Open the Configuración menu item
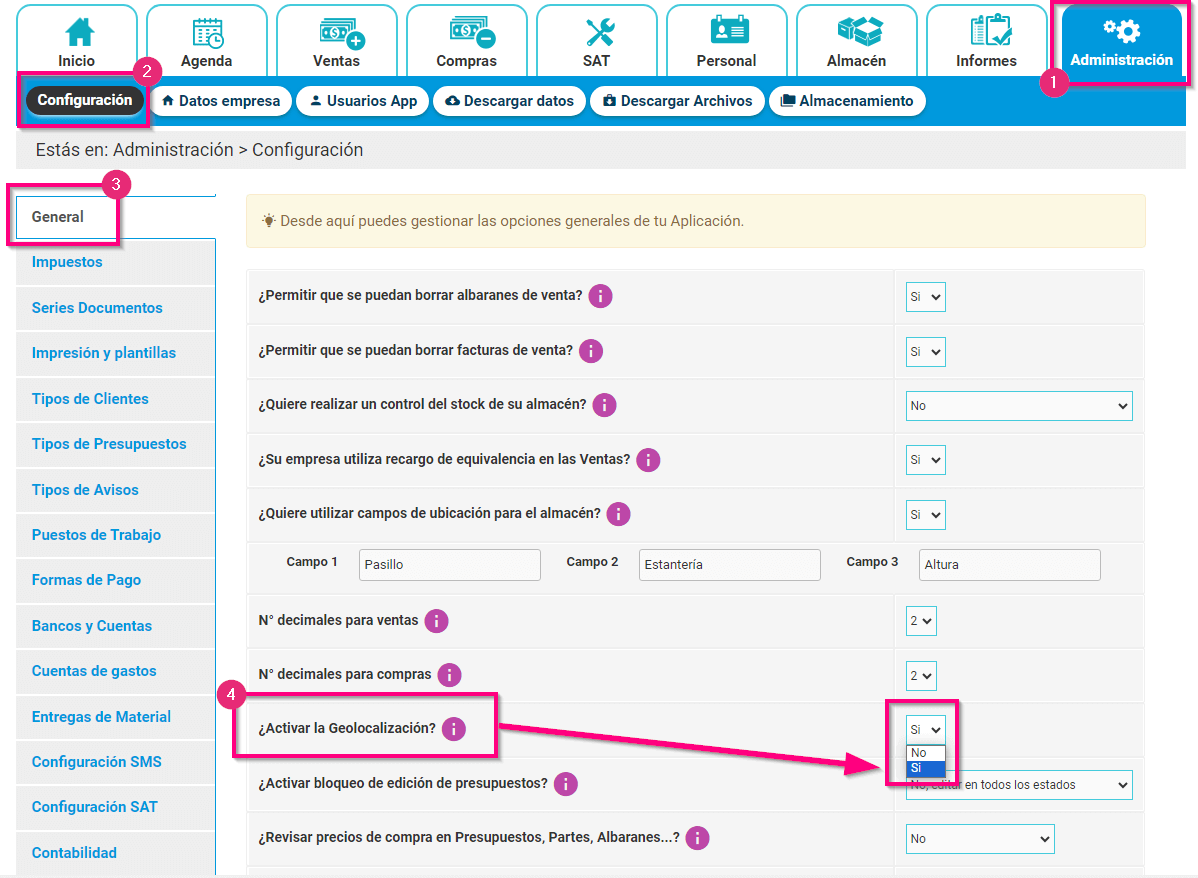1198x878 pixels. 84,100
